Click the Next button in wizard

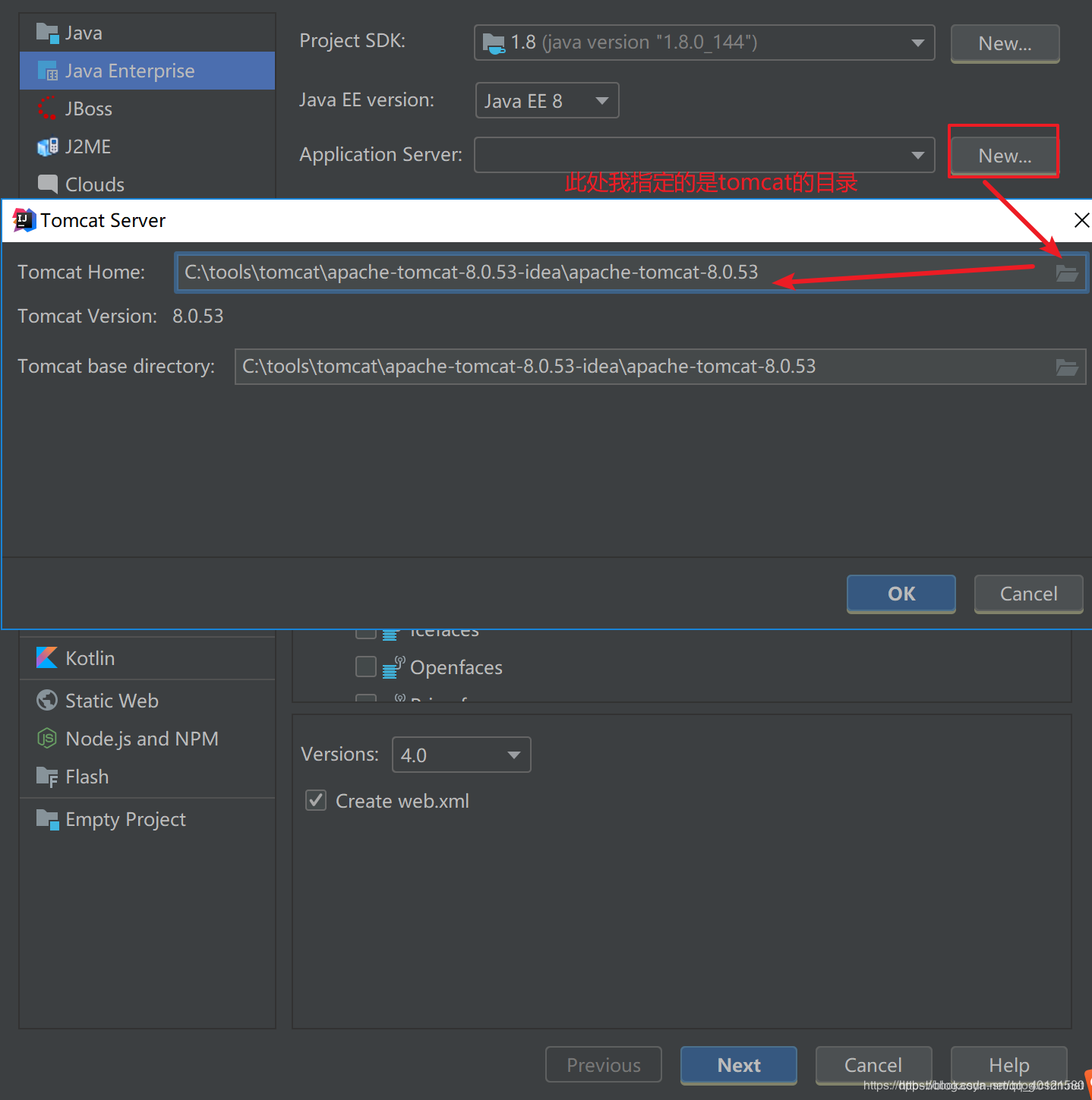coord(739,1065)
